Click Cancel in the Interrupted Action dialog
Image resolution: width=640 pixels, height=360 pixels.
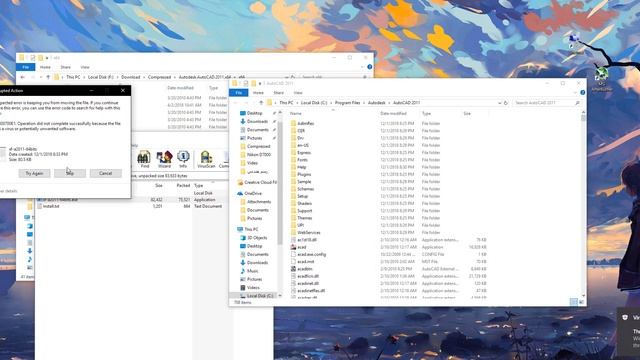105,173
